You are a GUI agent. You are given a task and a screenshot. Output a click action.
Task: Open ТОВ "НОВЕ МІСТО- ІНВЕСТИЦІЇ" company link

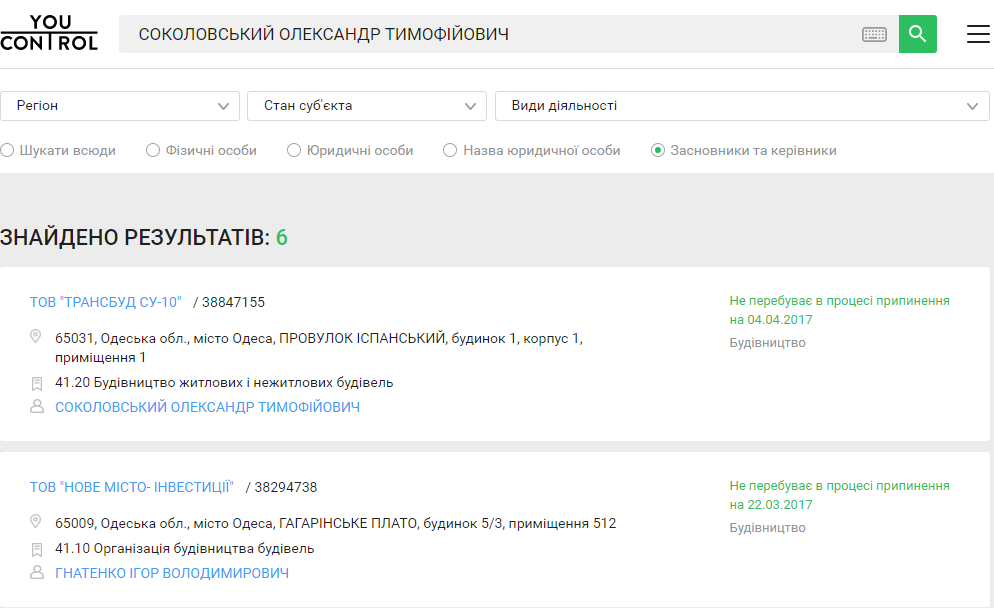(132, 487)
